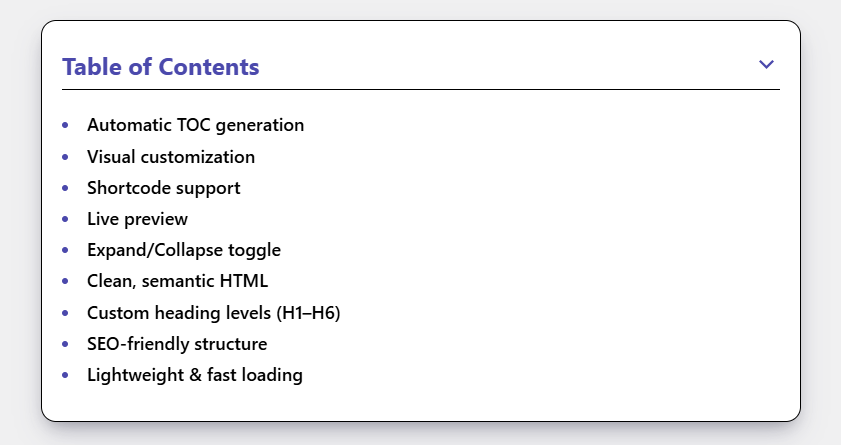841x445 pixels.
Task: Click the bullet beside Live preview
Action: (x=65, y=219)
